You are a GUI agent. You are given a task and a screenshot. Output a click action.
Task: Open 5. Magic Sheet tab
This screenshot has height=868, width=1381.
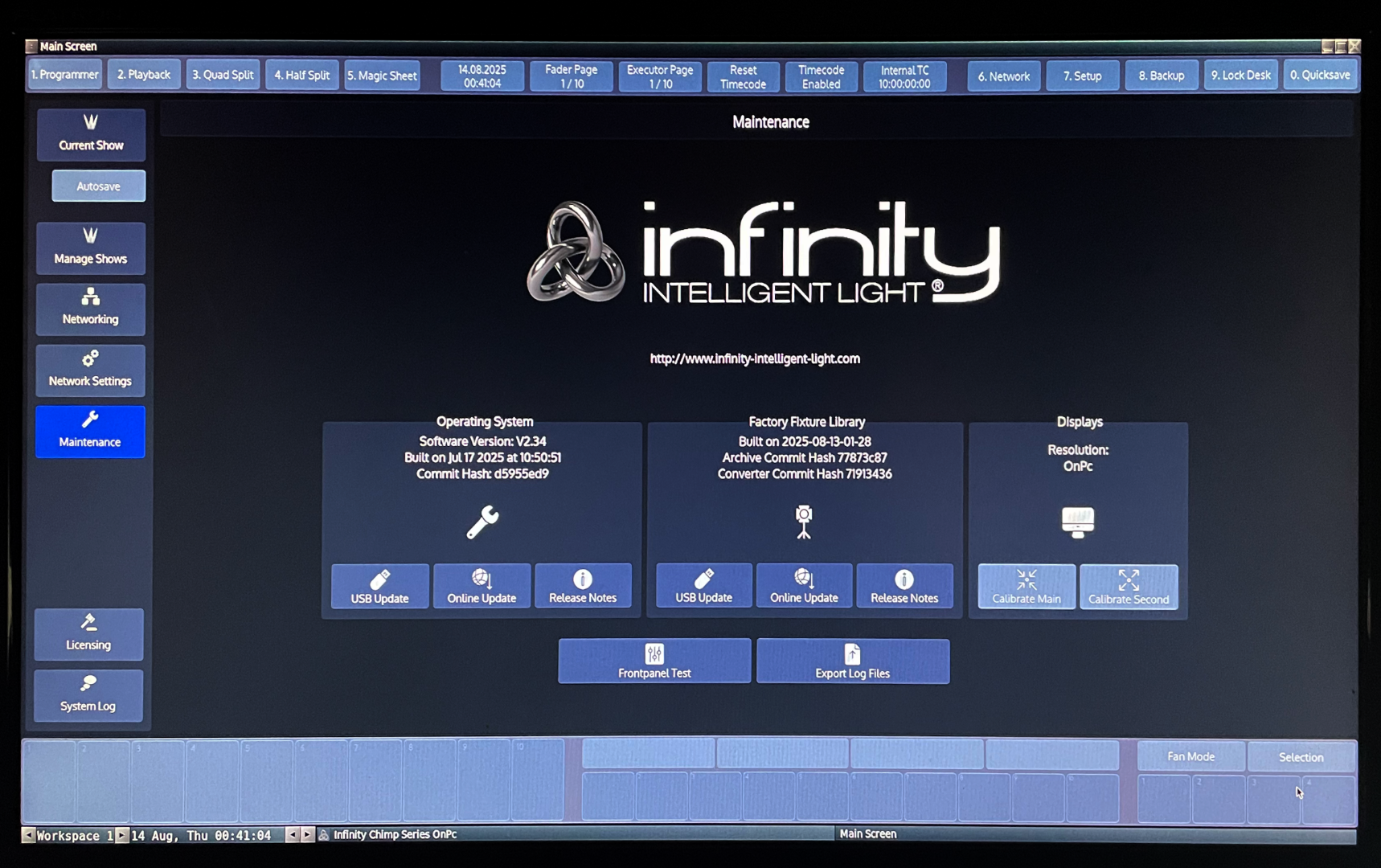pyautogui.click(x=382, y=76)
